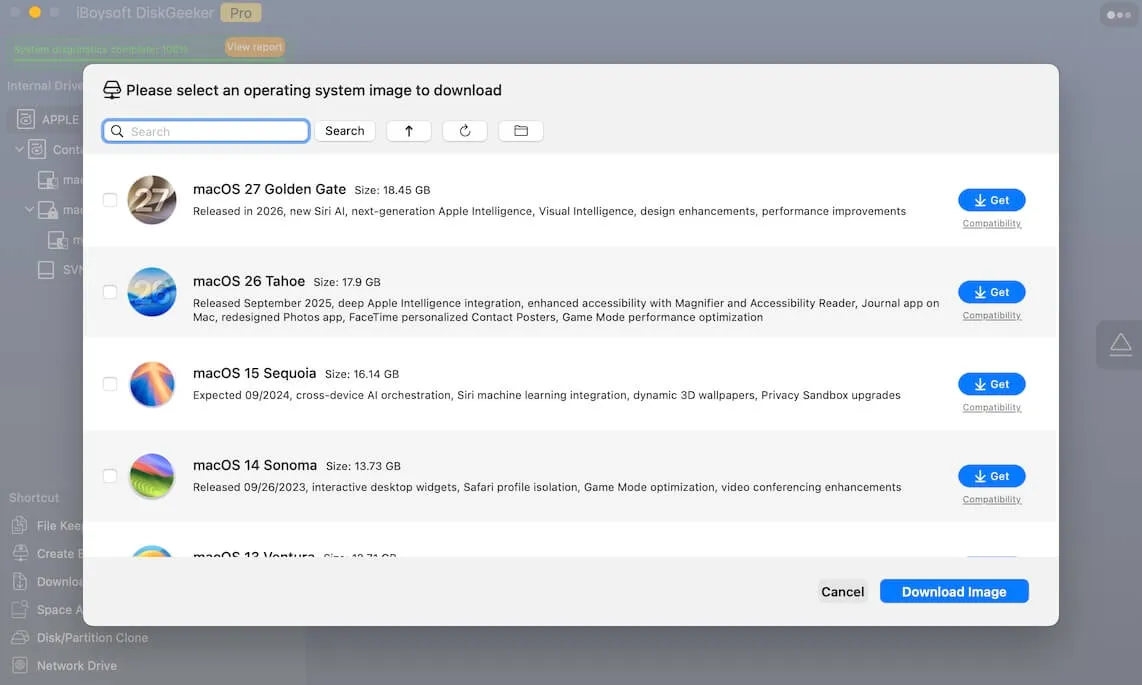
Task: Click the Network Drive sidebar icon
Action: point(20,665)
